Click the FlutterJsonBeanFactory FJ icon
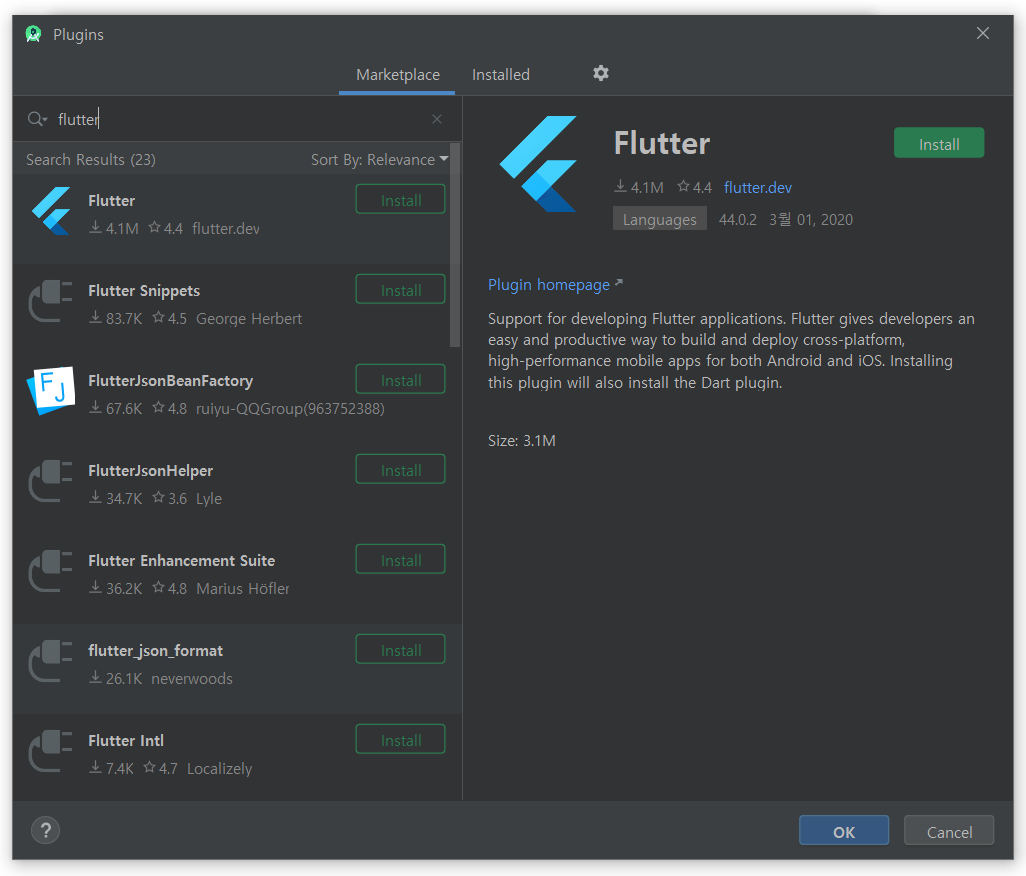The height and width of the screenshot is (876, 1026). (x=51, y=391)
